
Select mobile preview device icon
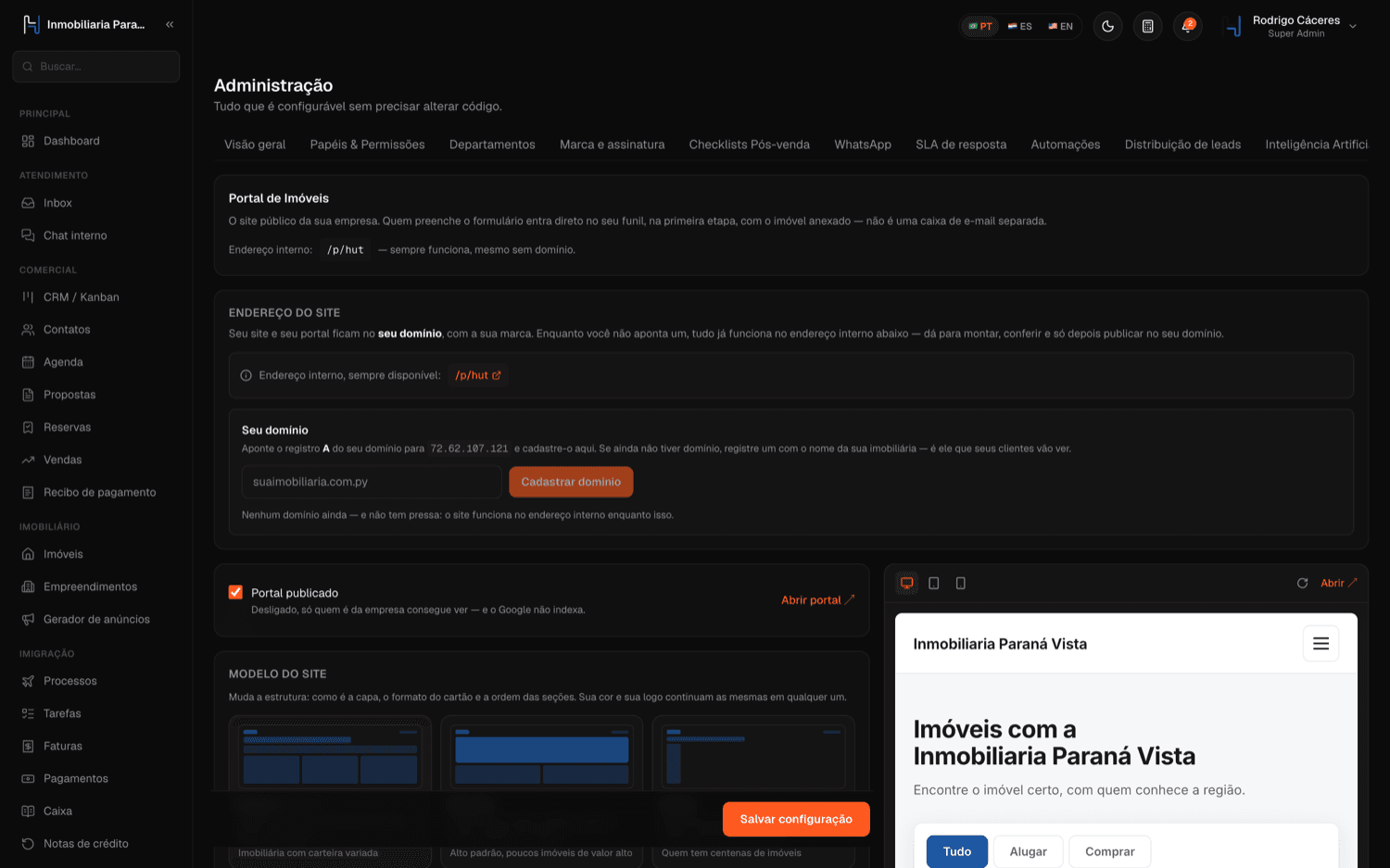click(x=961, y=583)
